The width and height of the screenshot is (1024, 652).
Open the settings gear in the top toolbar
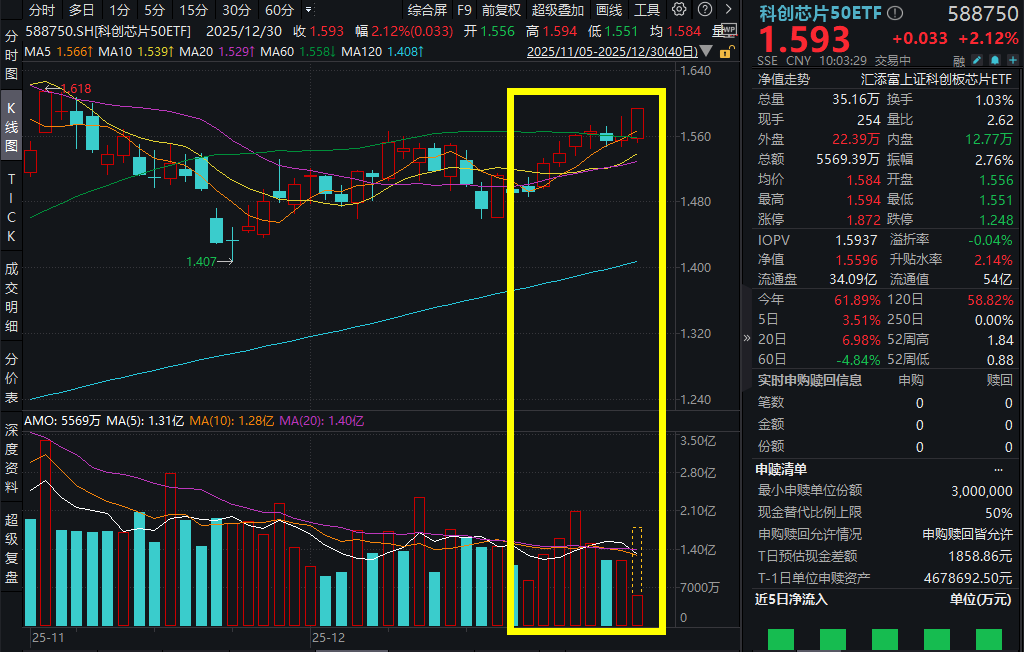[x=679, y=11]
